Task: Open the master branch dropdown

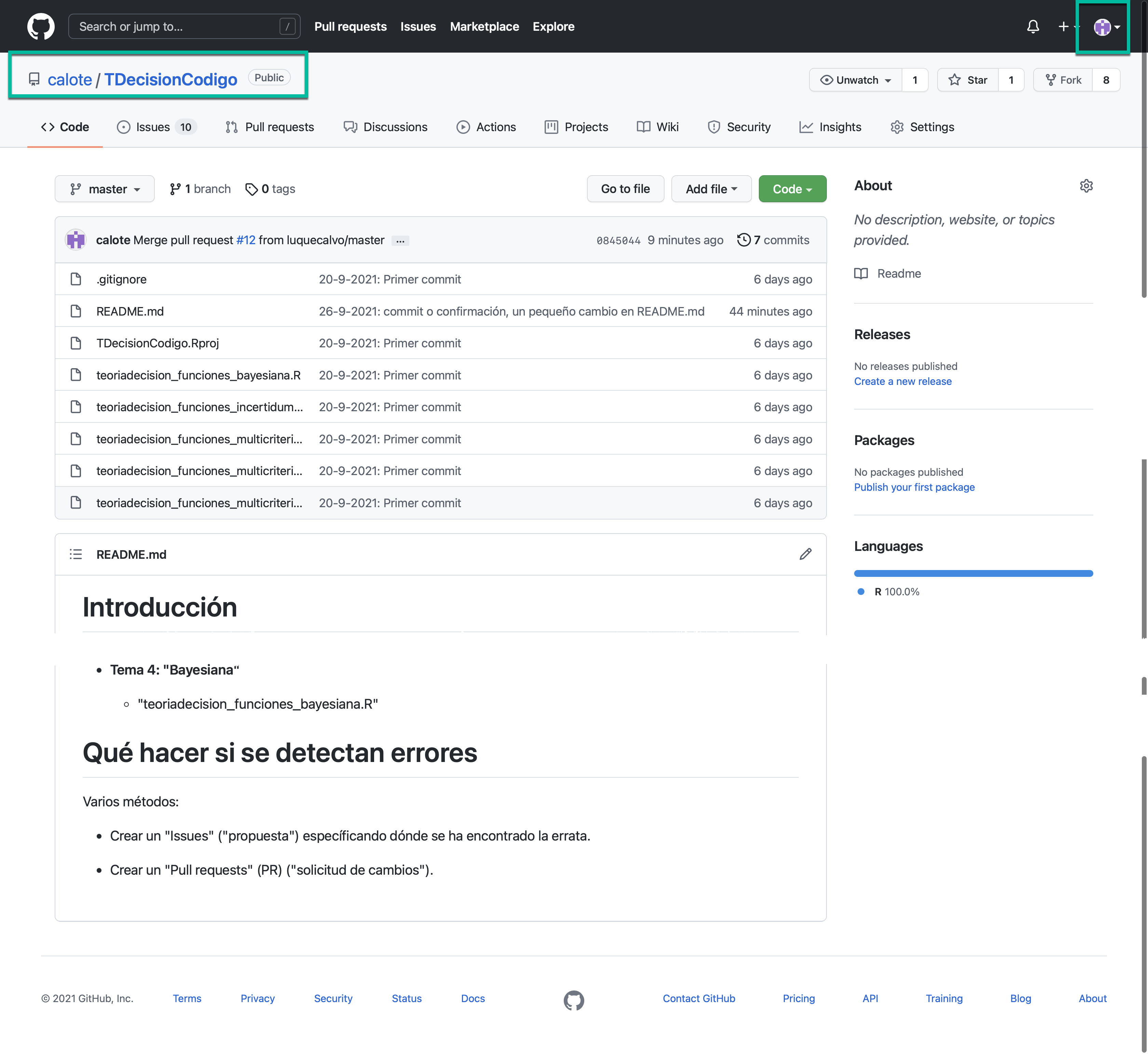Action: click(105, 189)
